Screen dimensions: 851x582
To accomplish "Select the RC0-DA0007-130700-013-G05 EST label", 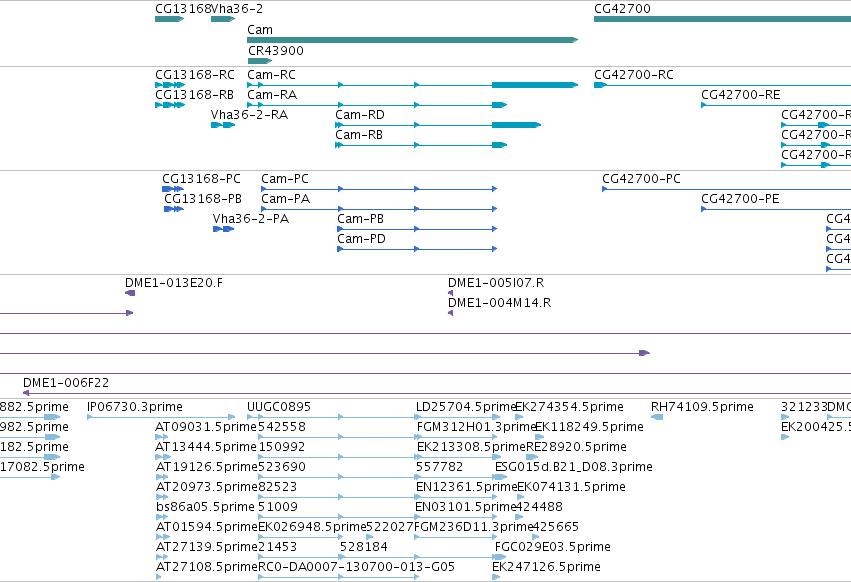I will 356,568.
